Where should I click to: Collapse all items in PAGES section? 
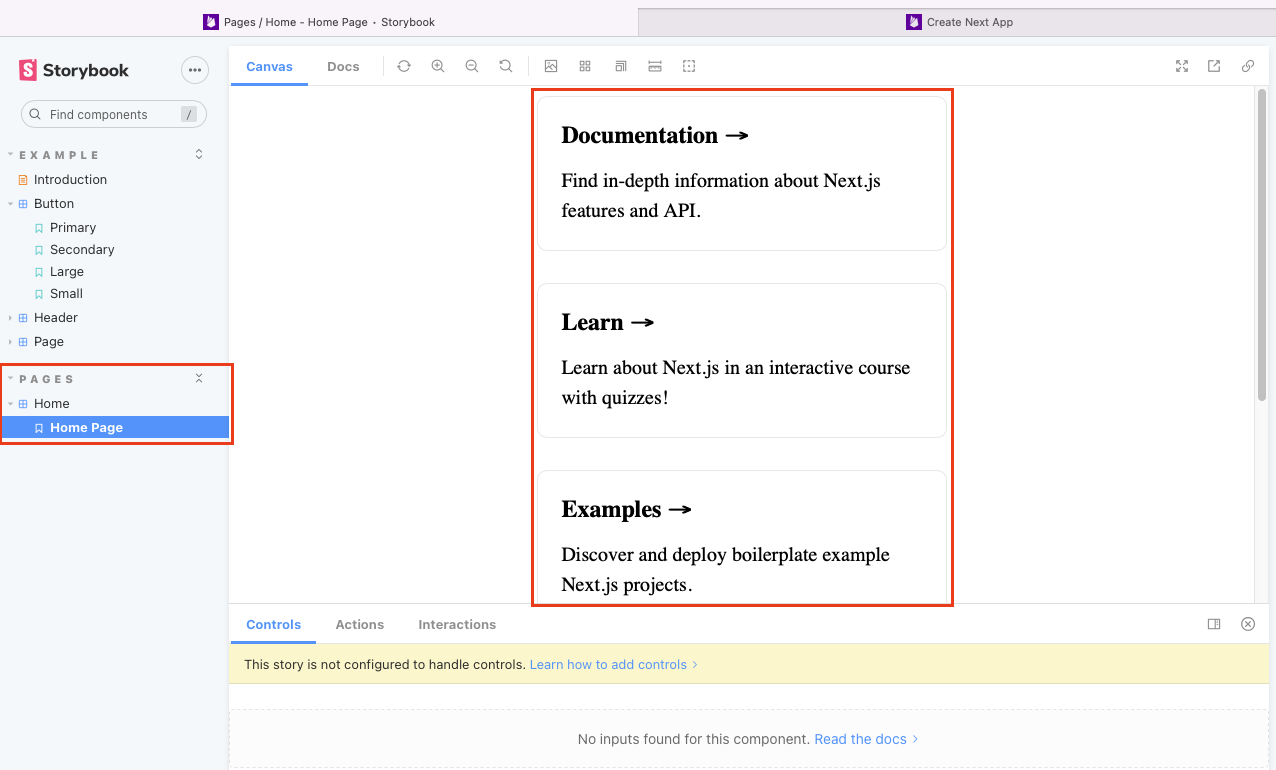pos(199,378)
